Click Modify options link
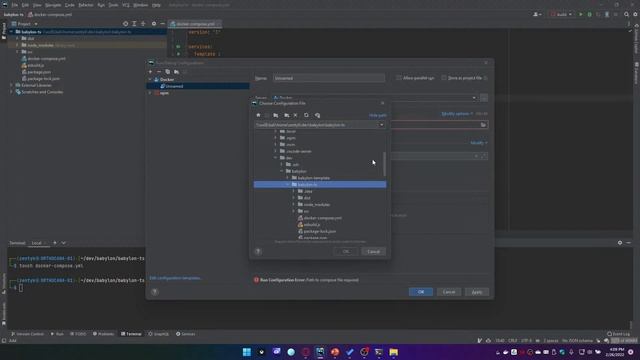Image resolution: width=640 pixels, height=360 pixels. point(457,114)
